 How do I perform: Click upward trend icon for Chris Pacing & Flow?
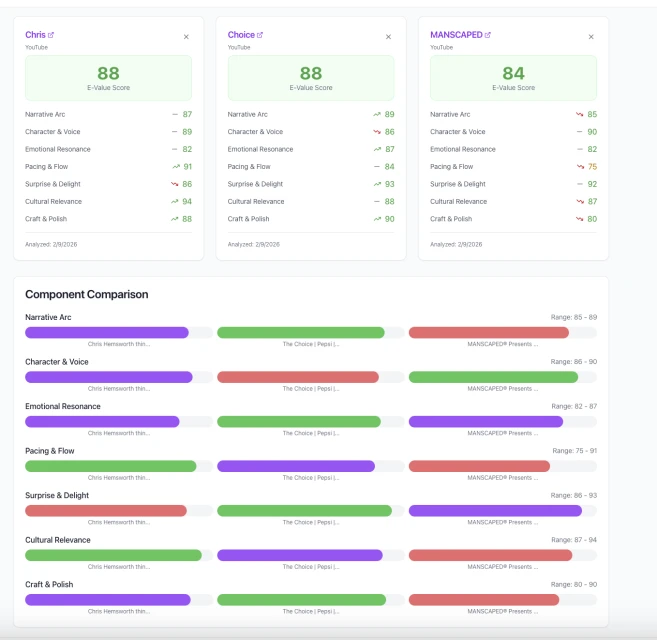175,167
